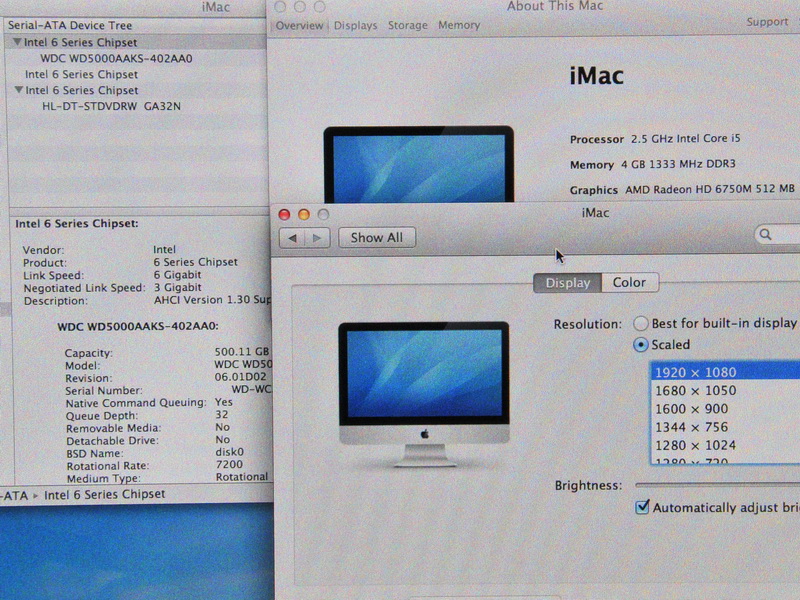Minimize the iMac preferences window with yellow button
Viewport: 800px width, 600px height.
click(303, 214)
